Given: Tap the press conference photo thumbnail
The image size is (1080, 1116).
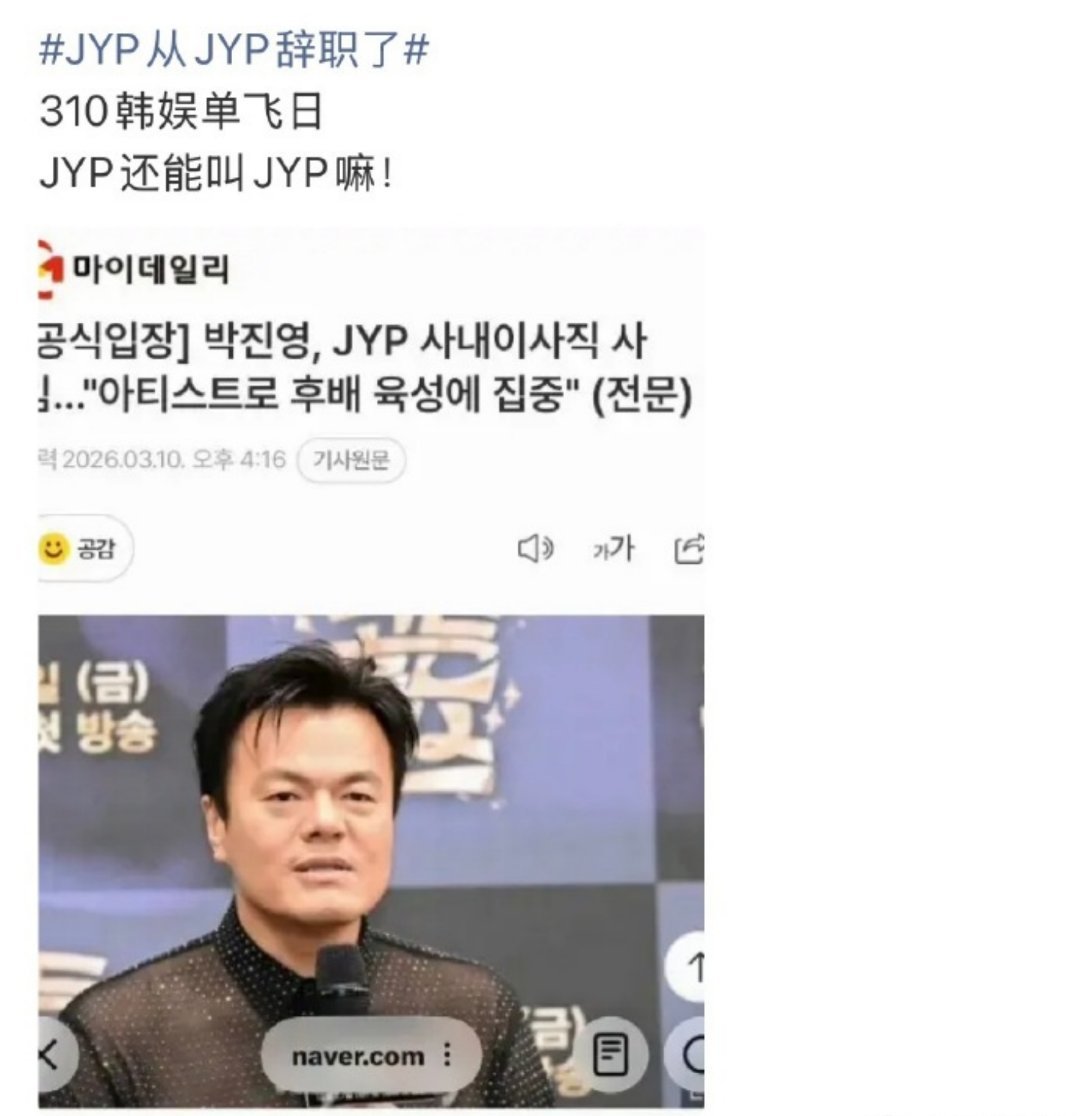Looking at the screenshot, I should pos(371,862).
